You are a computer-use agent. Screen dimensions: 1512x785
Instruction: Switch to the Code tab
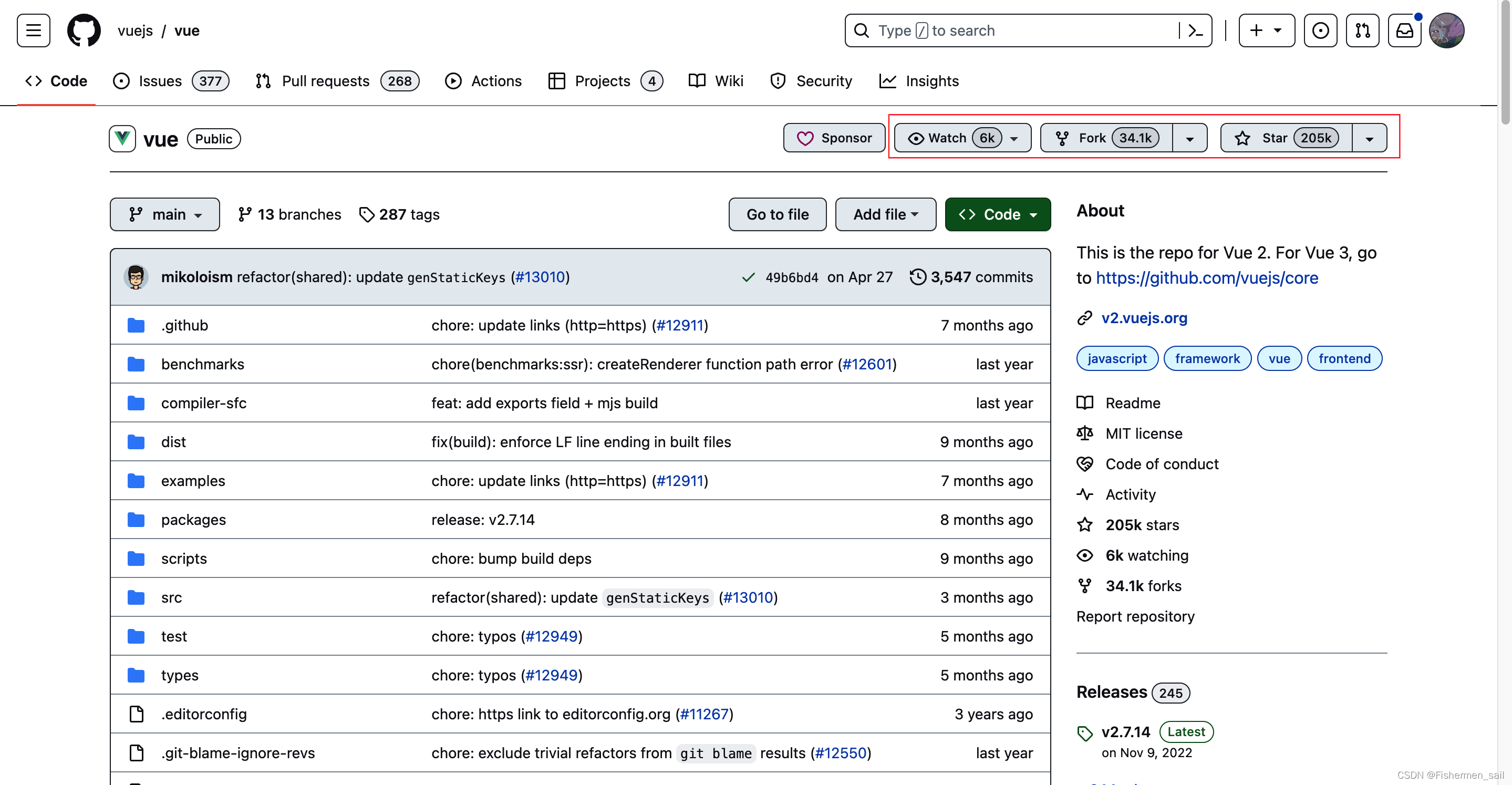55,81
